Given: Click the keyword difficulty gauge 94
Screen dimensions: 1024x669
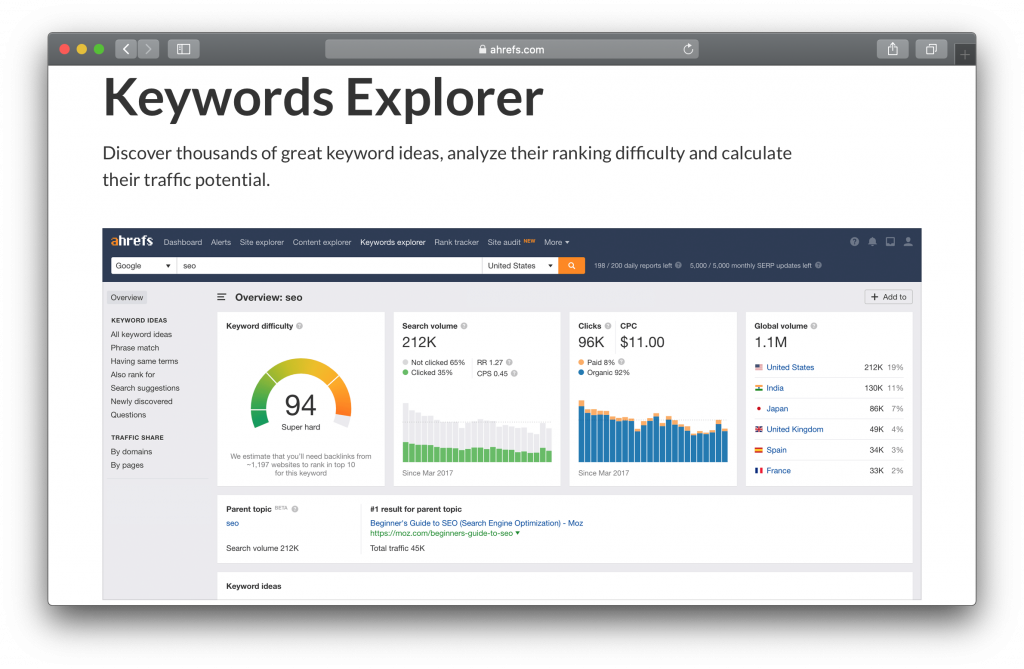Looking at the screenshot, I should pos(301,393).
